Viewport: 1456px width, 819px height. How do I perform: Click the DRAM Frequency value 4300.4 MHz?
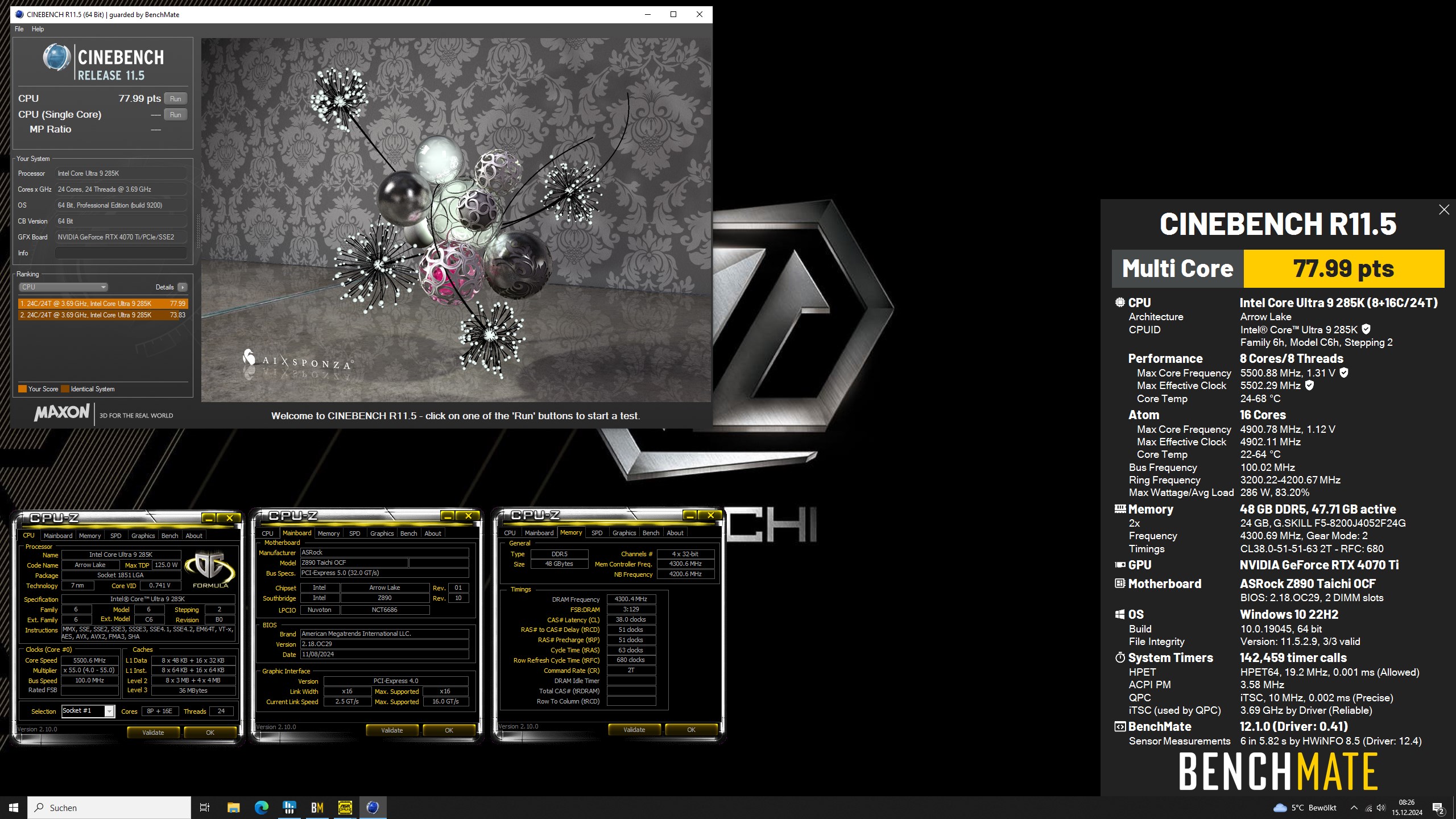[631, 599]
